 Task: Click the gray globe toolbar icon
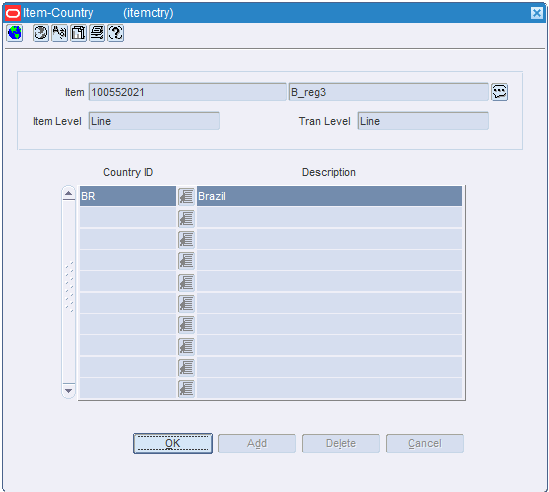[x=41, y=33]
